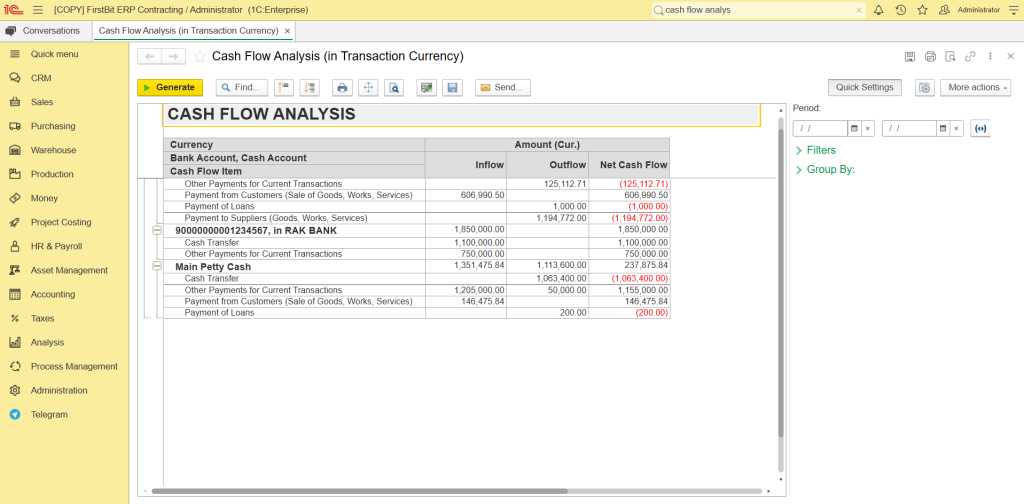Open the Sales section
This screenshot has width=1024, height=504.
[42, 102]
